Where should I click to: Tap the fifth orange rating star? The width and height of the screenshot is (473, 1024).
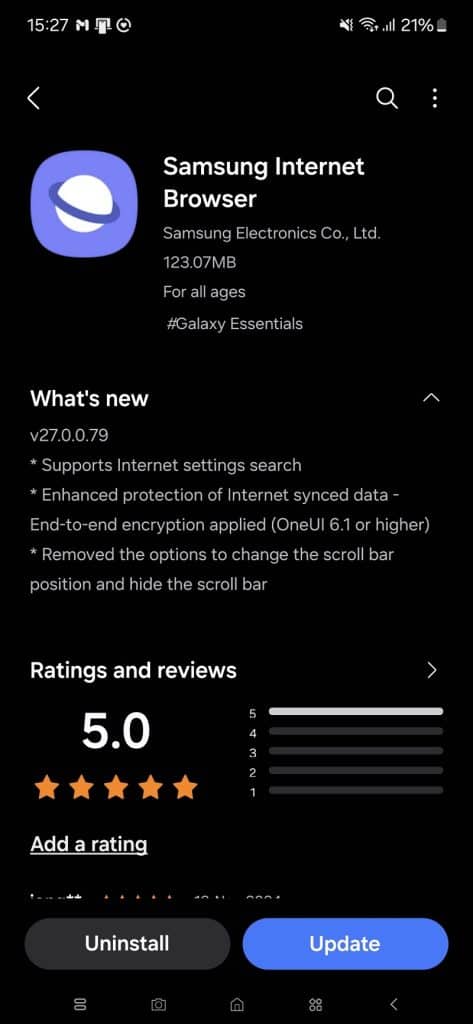click(186, 788)
